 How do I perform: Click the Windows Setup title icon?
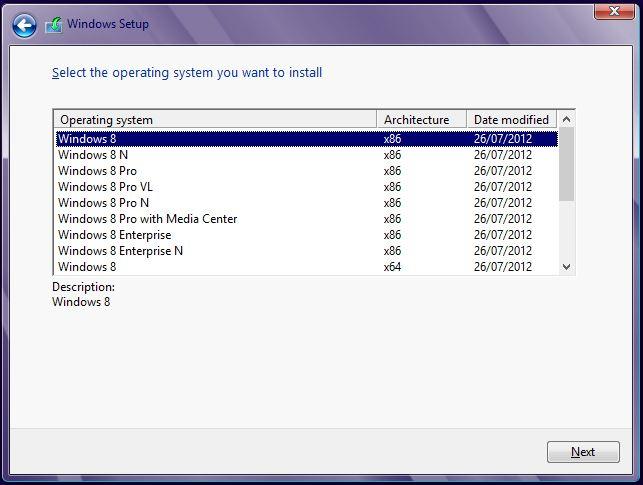[54, 25]
